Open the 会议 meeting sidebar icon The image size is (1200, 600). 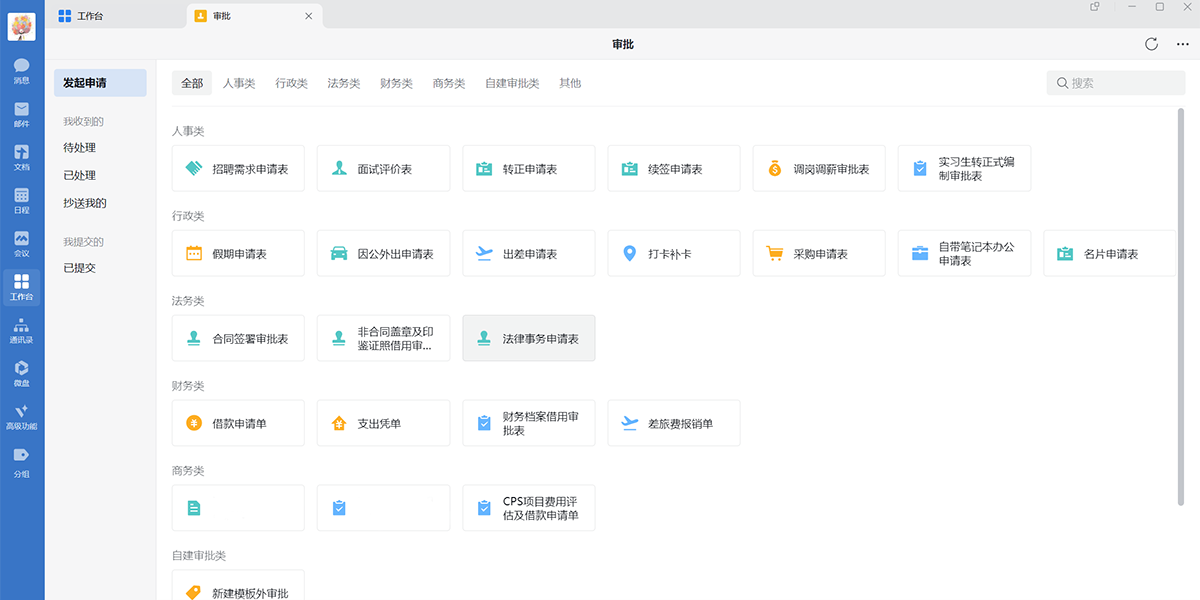click(21, 243)
